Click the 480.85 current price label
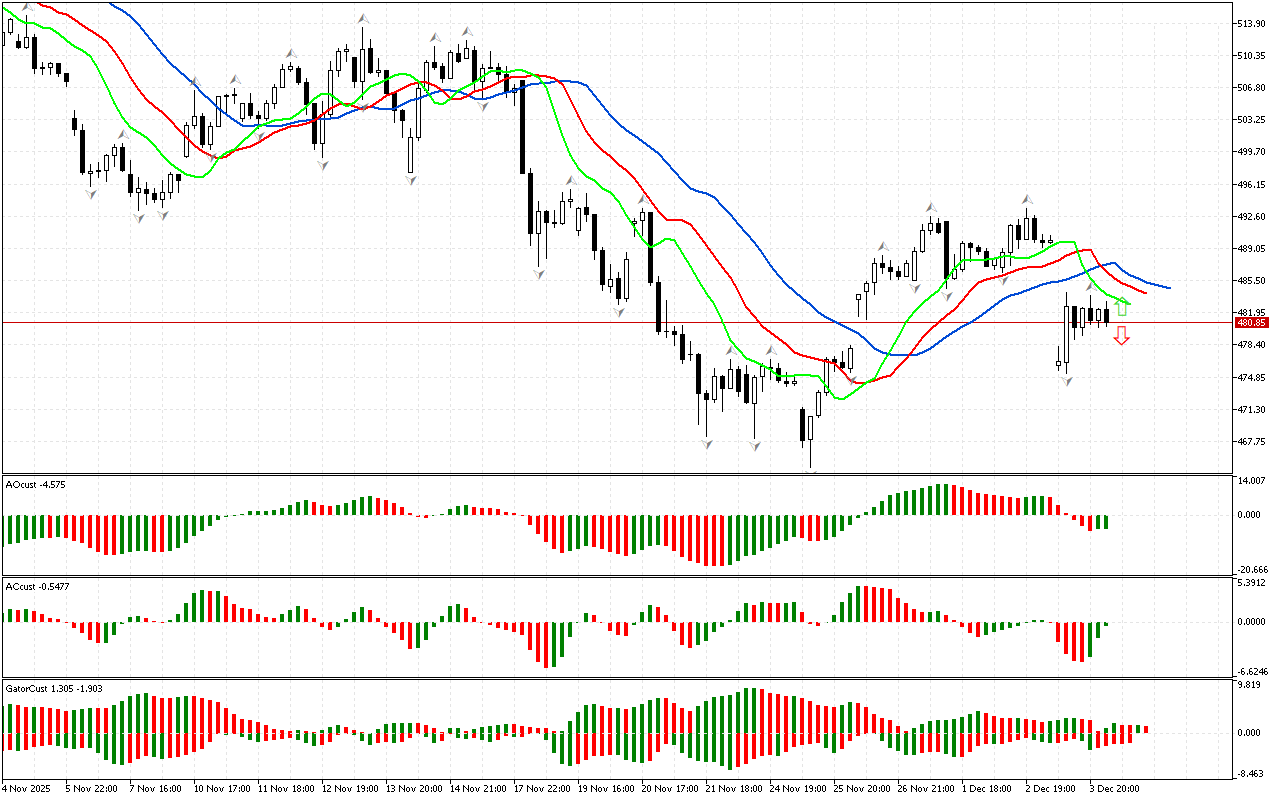This screenshot has height=800, width=1280. click(1251, 323)
